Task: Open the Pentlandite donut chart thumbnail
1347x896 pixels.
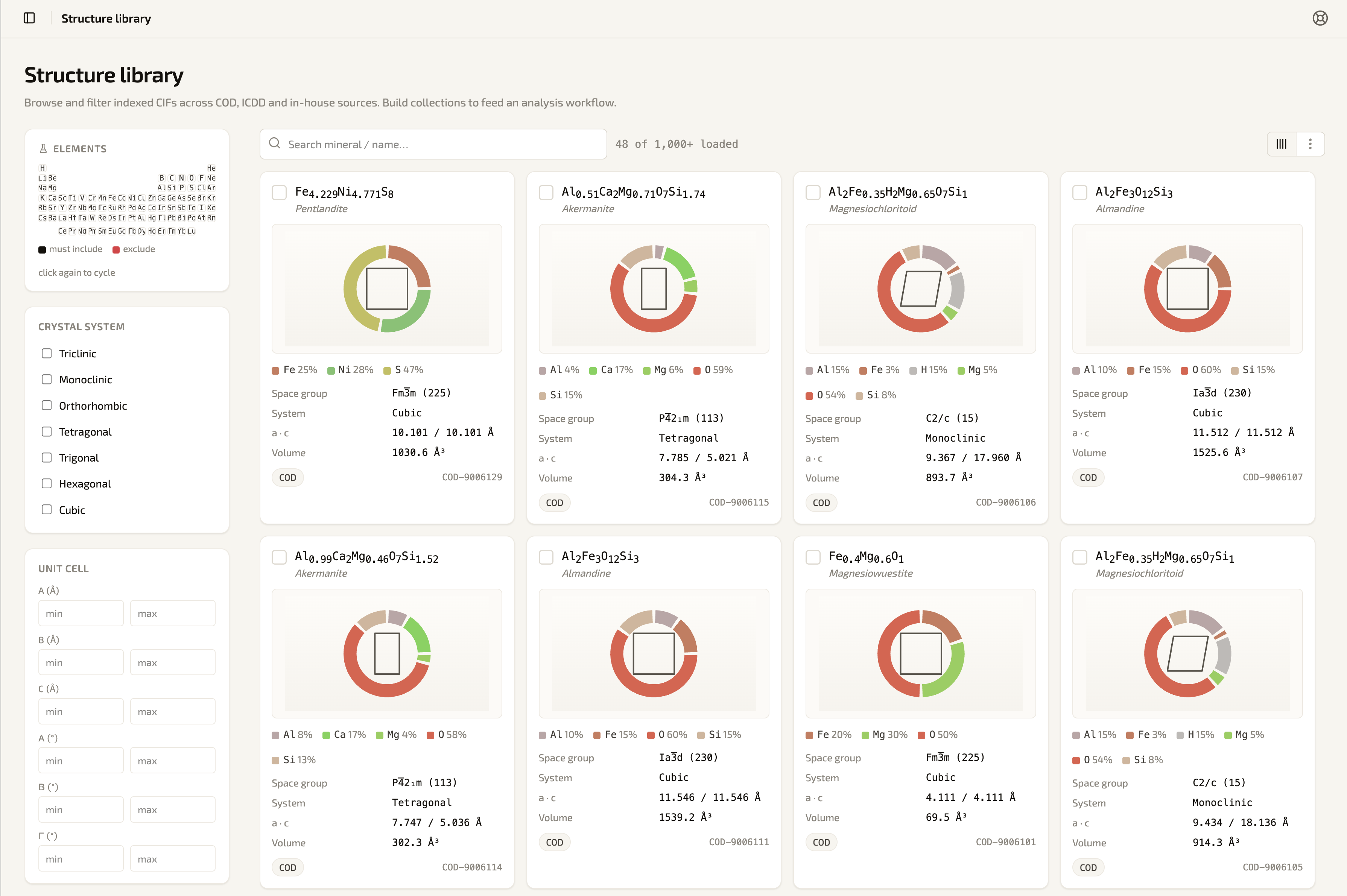Action: point(387,289)
